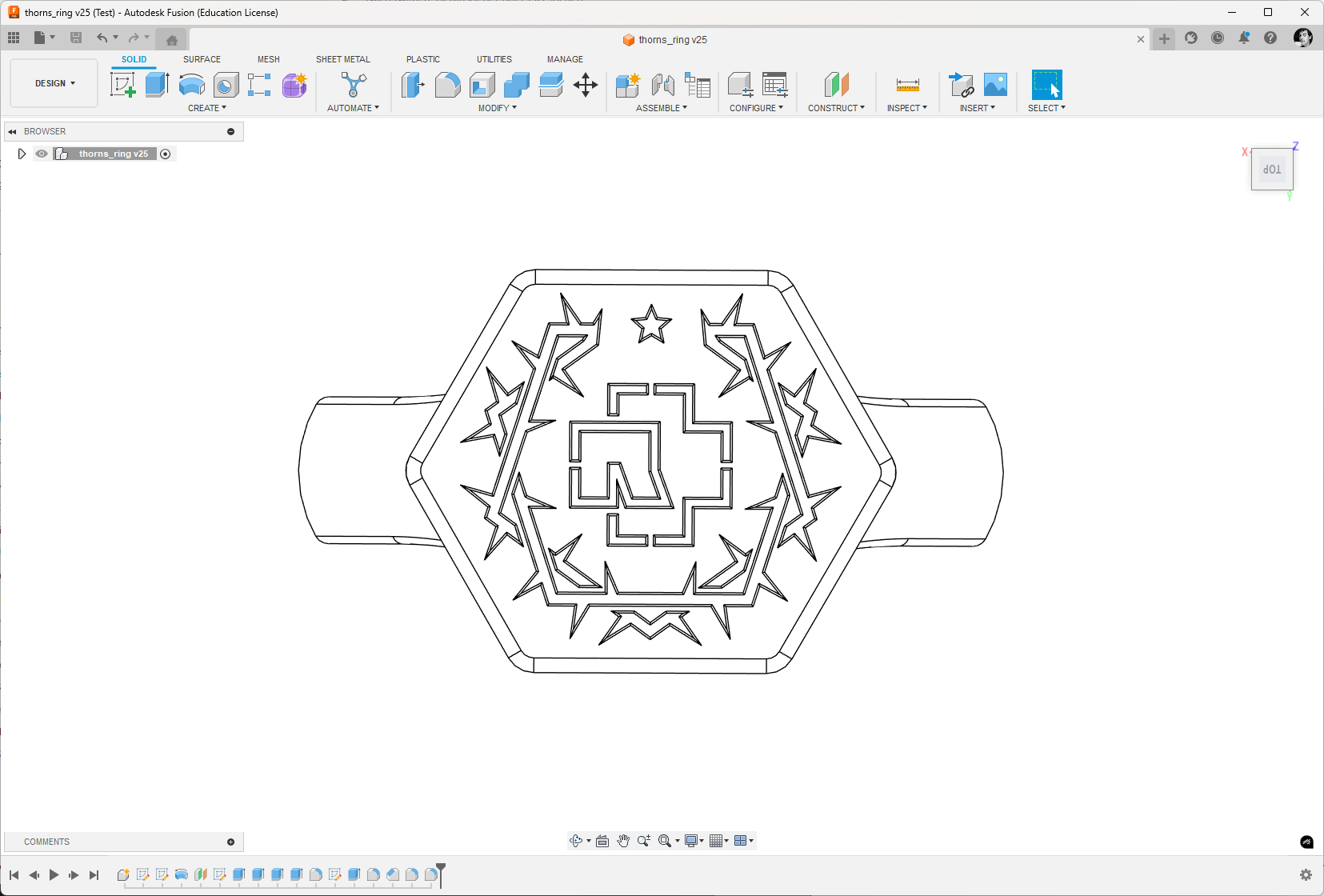Select the Joint tool in Assemble
1324x896 pixels.
tap(662, 85)
